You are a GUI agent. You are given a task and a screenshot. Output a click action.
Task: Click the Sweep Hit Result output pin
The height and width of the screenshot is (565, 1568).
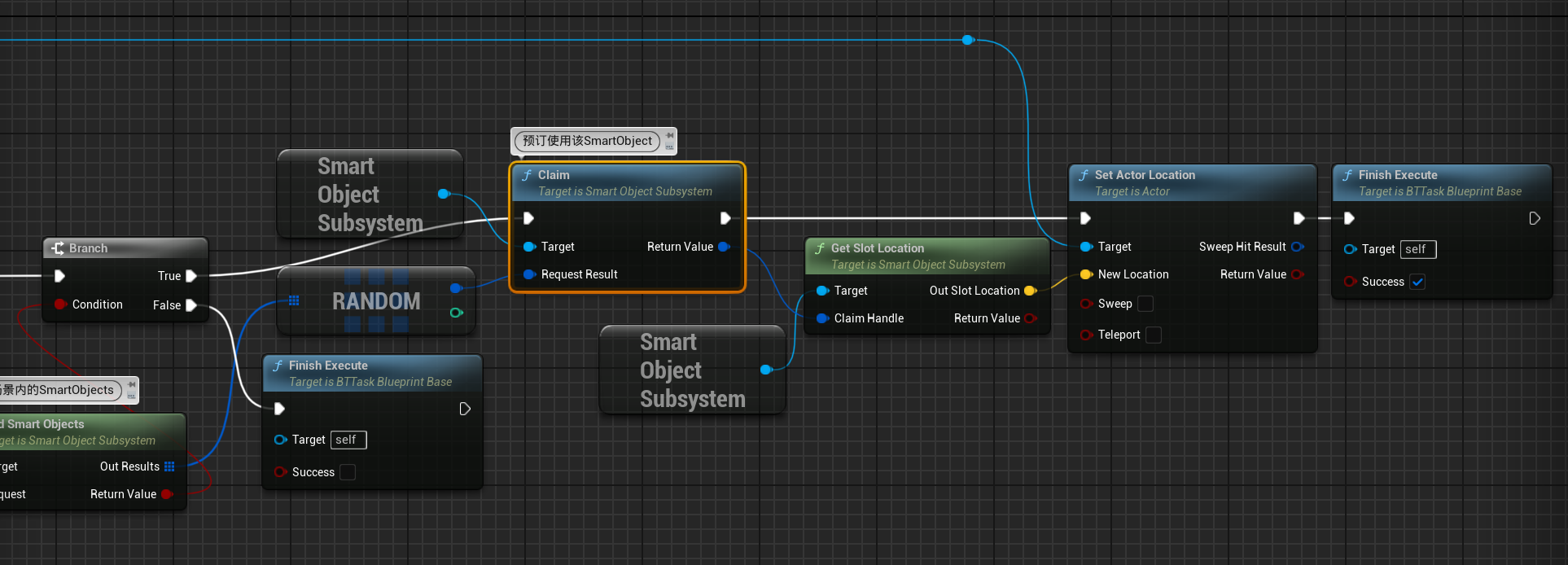[1297, 247]
